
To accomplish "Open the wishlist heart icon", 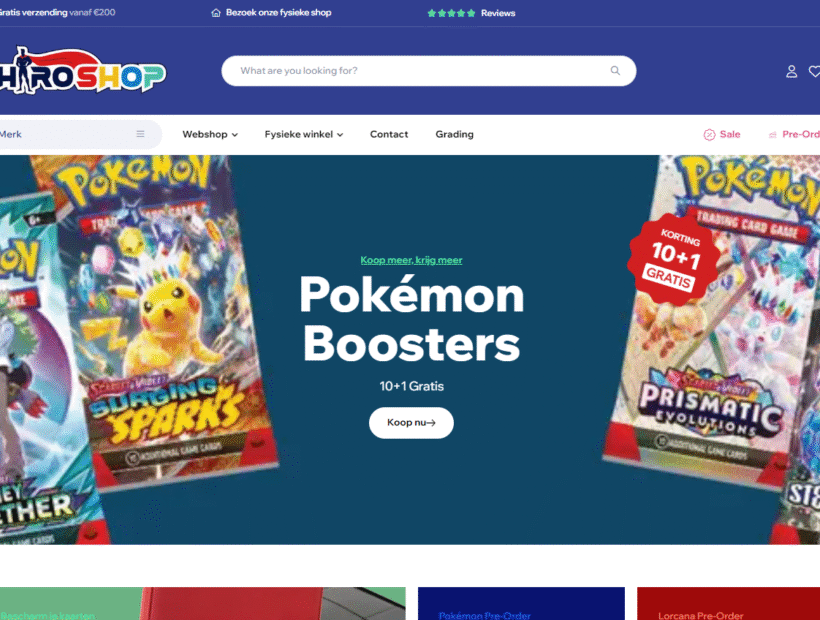I will click(814, 72).
